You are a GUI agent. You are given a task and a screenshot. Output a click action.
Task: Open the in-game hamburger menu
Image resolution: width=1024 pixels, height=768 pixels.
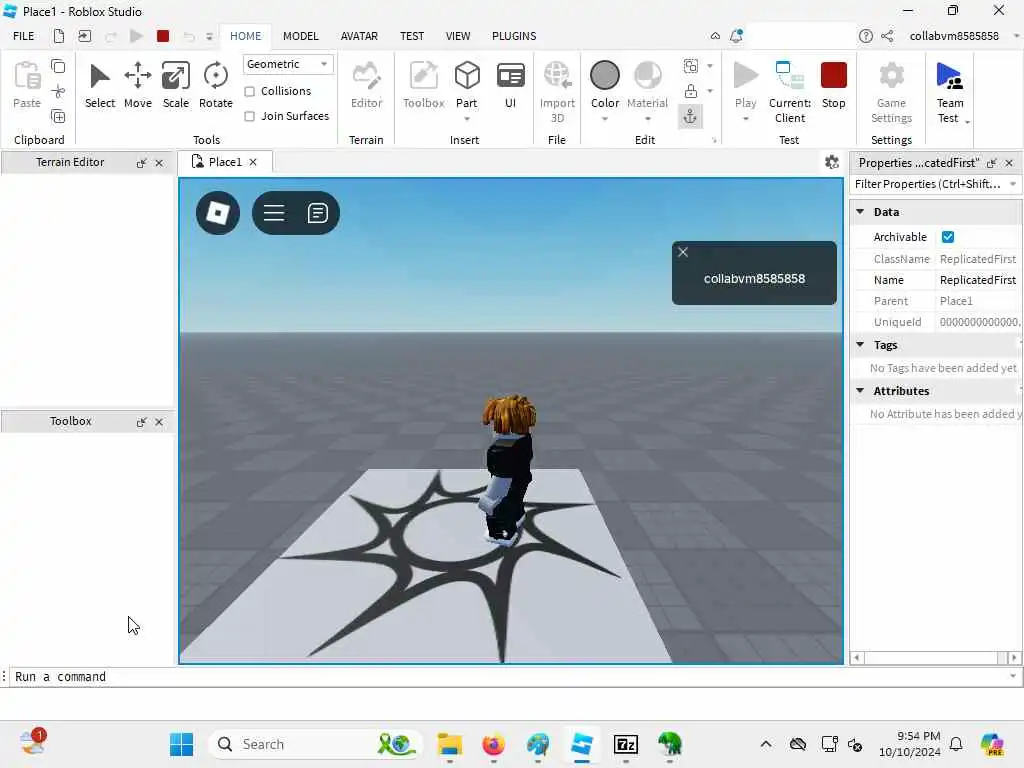tap(274, 213)
